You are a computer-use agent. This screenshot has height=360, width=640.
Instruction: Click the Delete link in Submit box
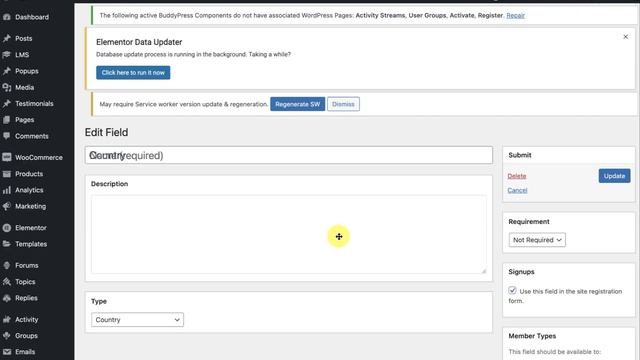pyautogui.click(x=517, y=176)
